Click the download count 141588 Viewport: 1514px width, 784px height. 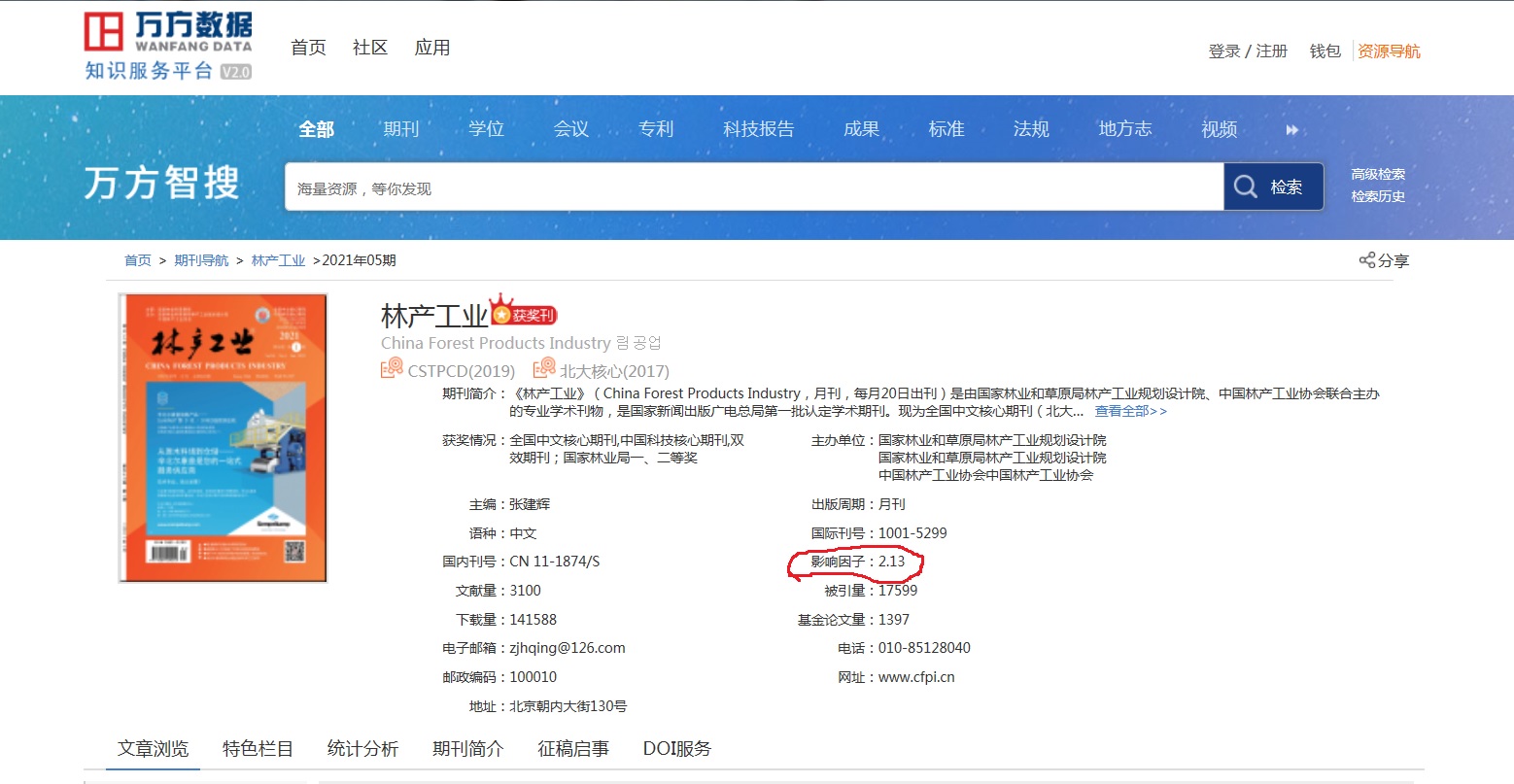(533, 620)
